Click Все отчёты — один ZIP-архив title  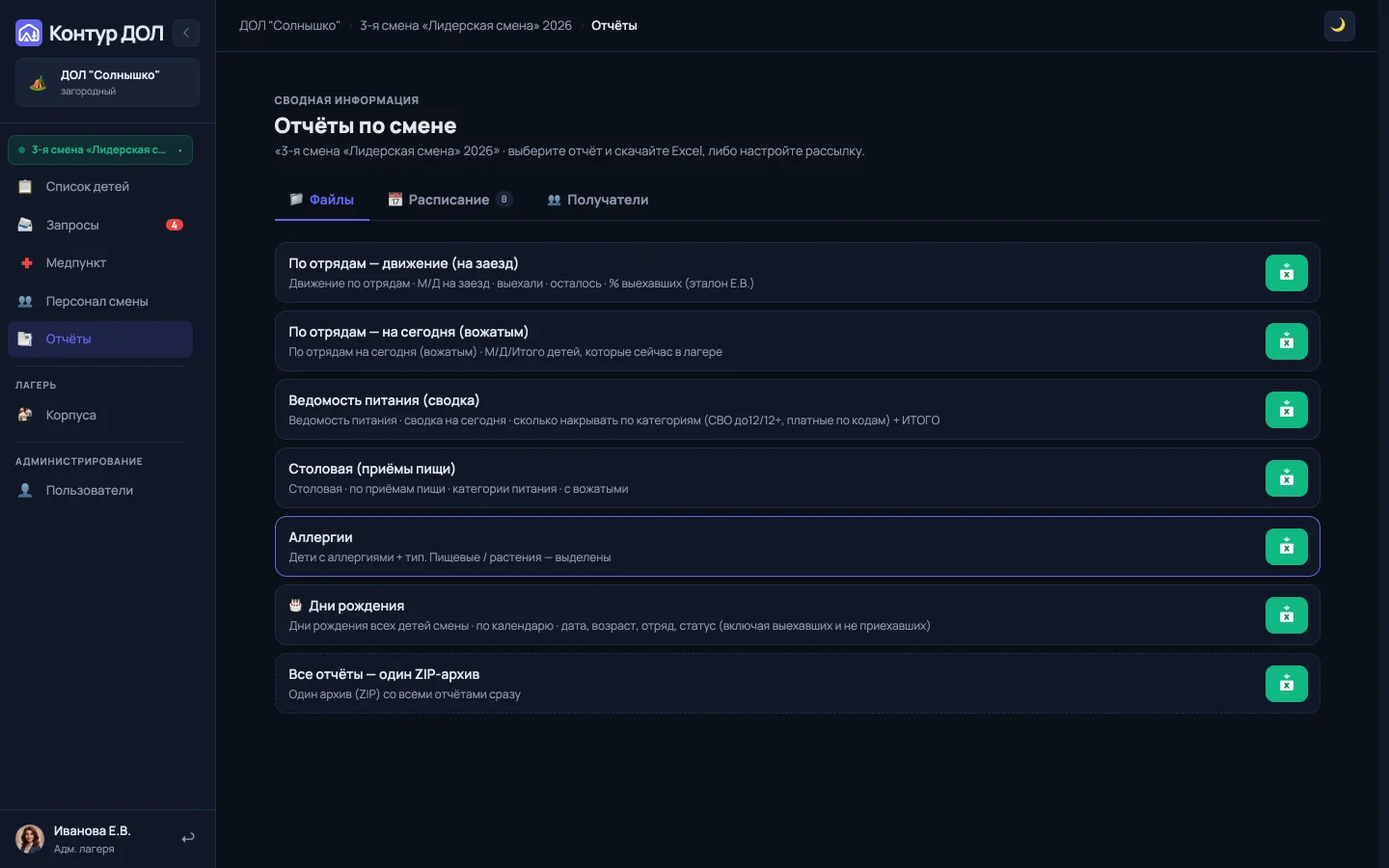(384, 674)
